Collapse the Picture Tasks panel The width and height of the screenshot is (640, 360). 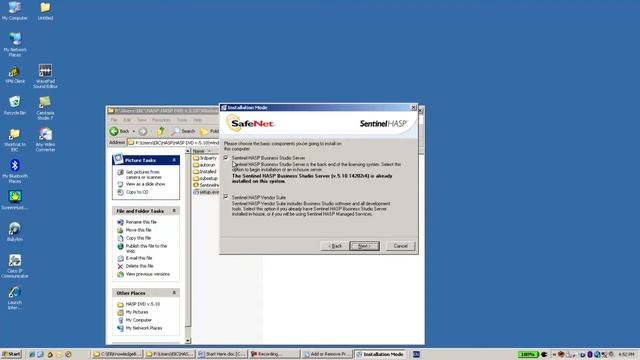174,160
